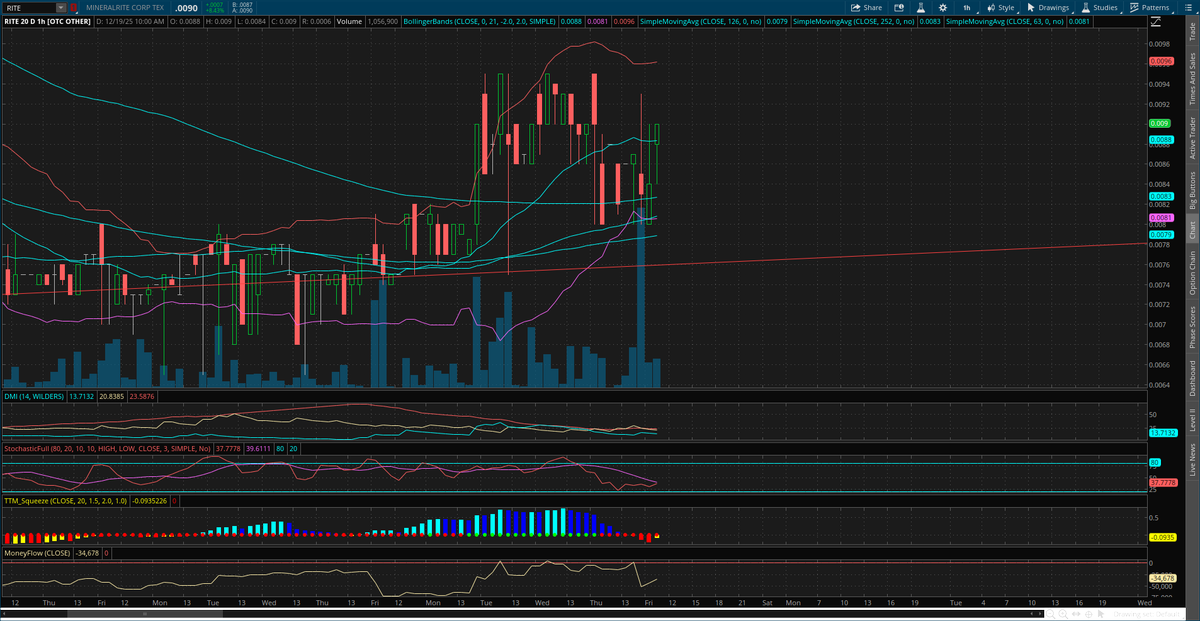1200x621 pixels.
Task: Open the Dashboard sidebar tab
Action: tap(1191, 376)
